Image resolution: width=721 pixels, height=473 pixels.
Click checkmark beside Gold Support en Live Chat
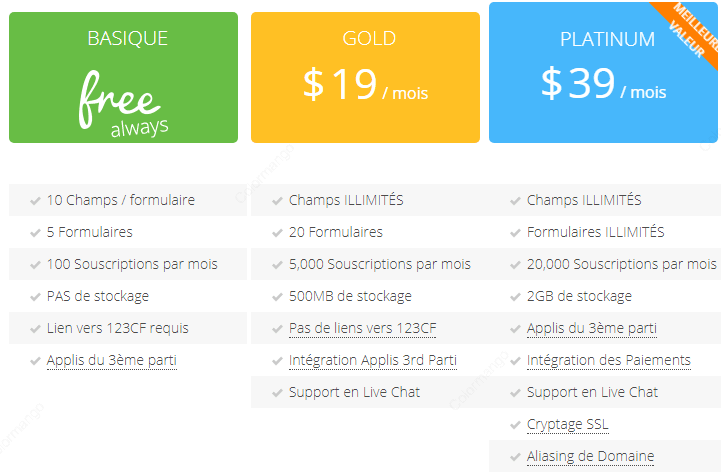pyautogui.click(x=277, y=393)
